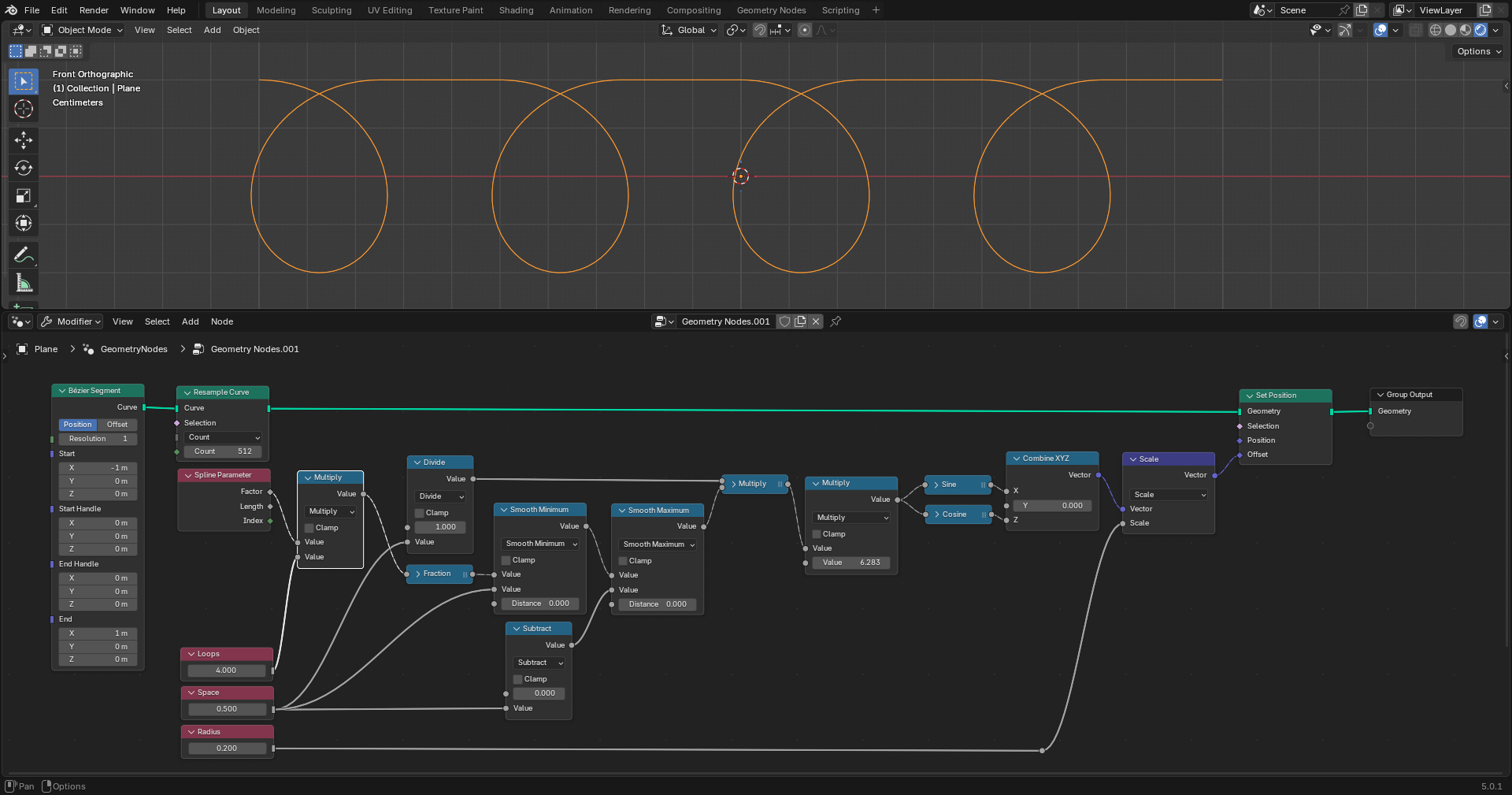Viewport: 1512px width, 795px height.
Task: Enable Clamp in the Subtract node
Action: 518,679
